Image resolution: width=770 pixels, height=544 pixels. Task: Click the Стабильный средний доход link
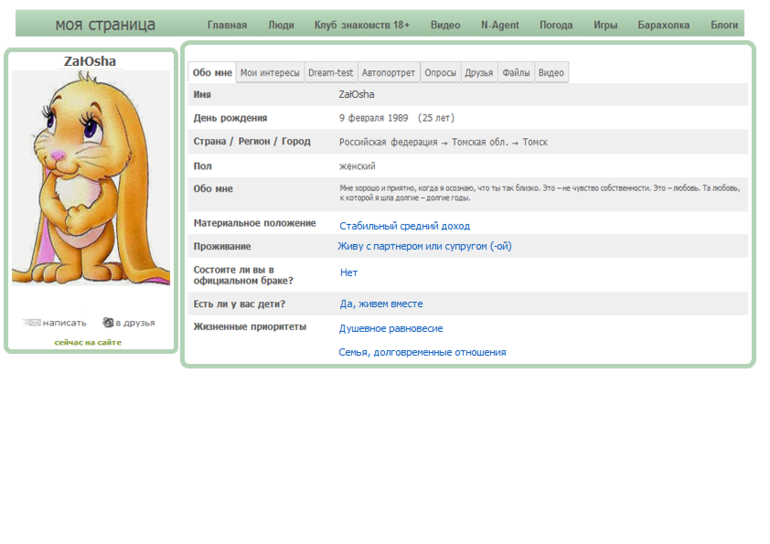(x=404, y=226)
